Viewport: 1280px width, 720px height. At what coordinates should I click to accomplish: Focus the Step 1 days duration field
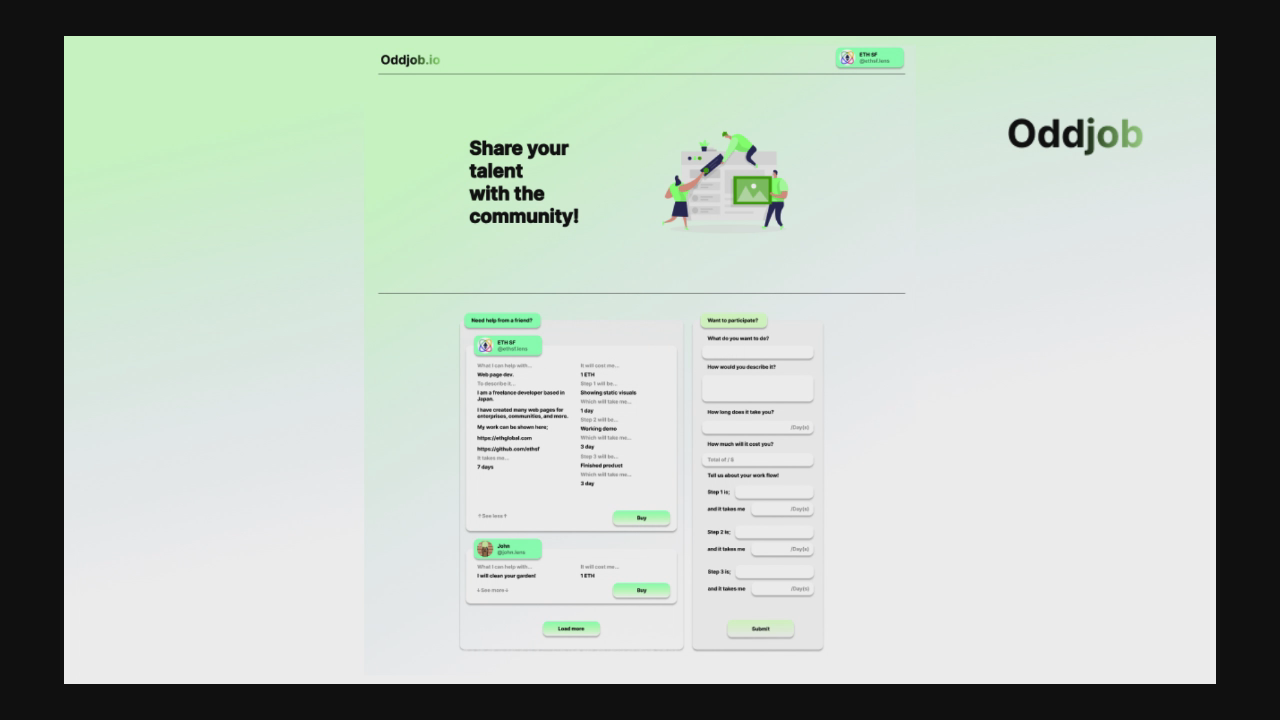click(782, 509)
